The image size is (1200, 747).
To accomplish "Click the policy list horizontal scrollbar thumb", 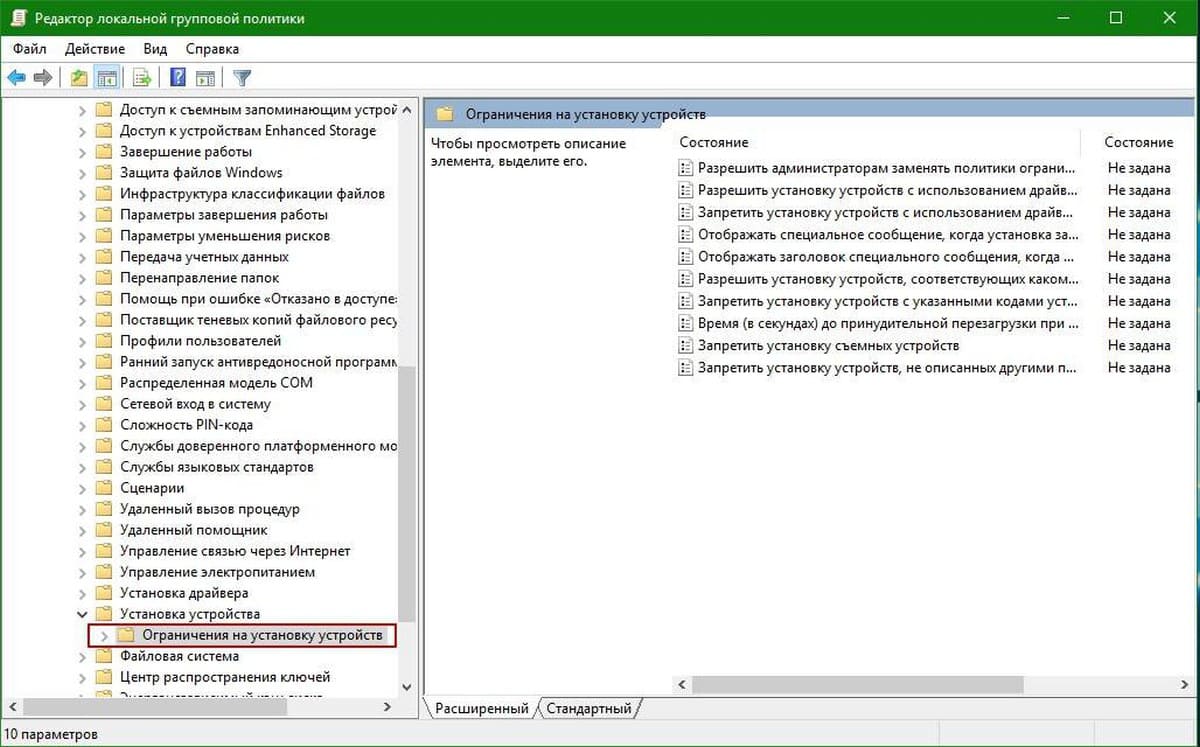I will (x=858, y=685).
